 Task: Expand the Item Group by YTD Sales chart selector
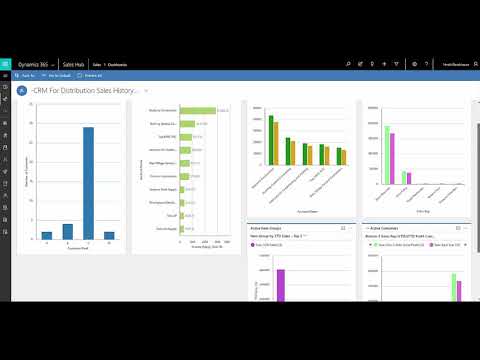pyautogui.click(x=305, y=236)
